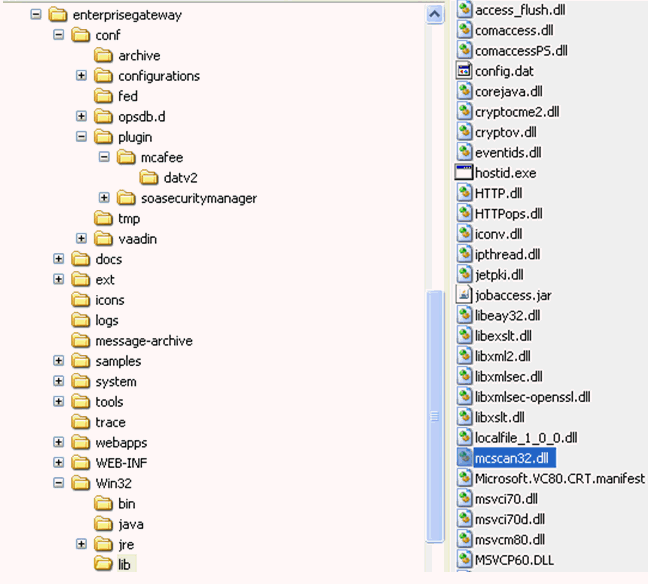Click the libeay32.dll file icon
The height and width of the screenshot is (584, 648).
click(464, 315)
